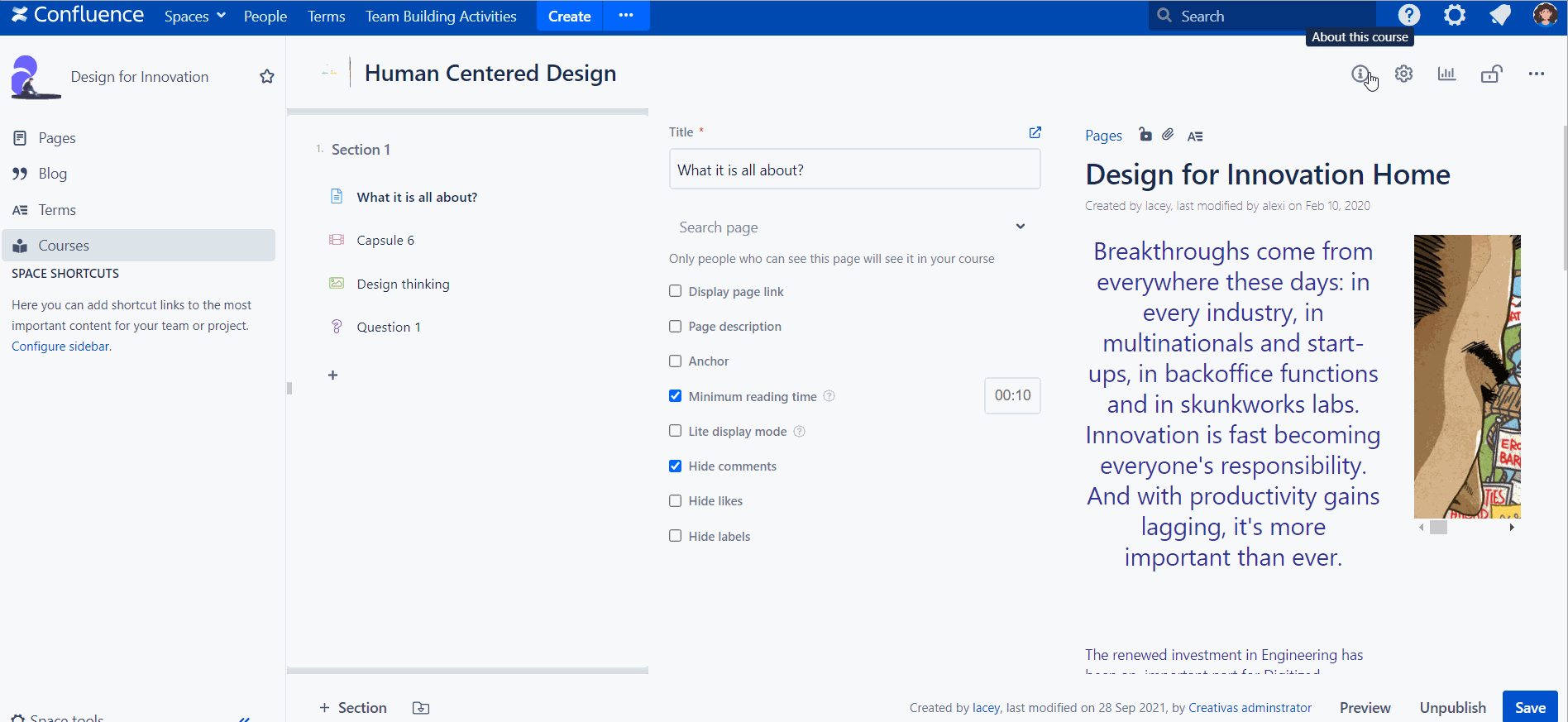Enable the Display page link checkbox
This screenshot has width=1568, height=722.
pyautogui.click(x=676, y=291)
